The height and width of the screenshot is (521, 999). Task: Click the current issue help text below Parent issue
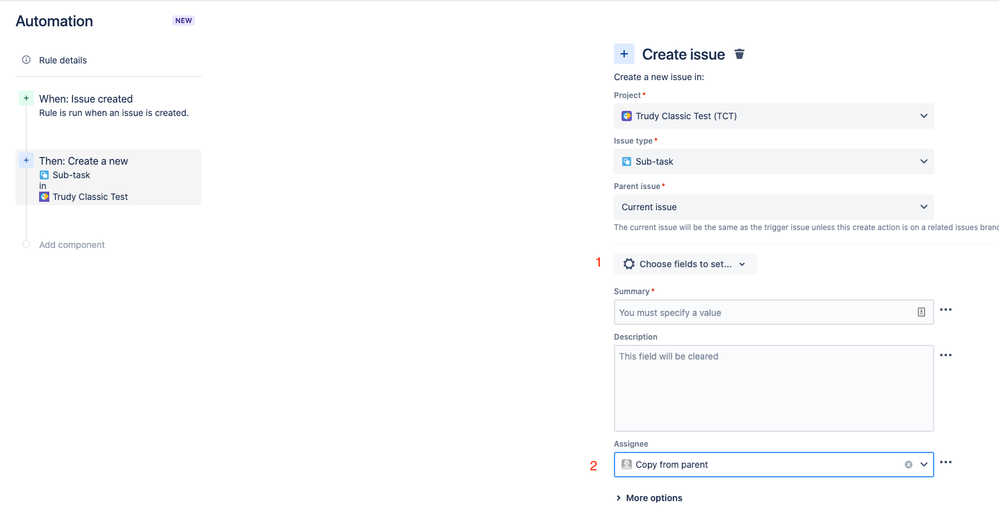pyautogui.click(x=806, y=227)
